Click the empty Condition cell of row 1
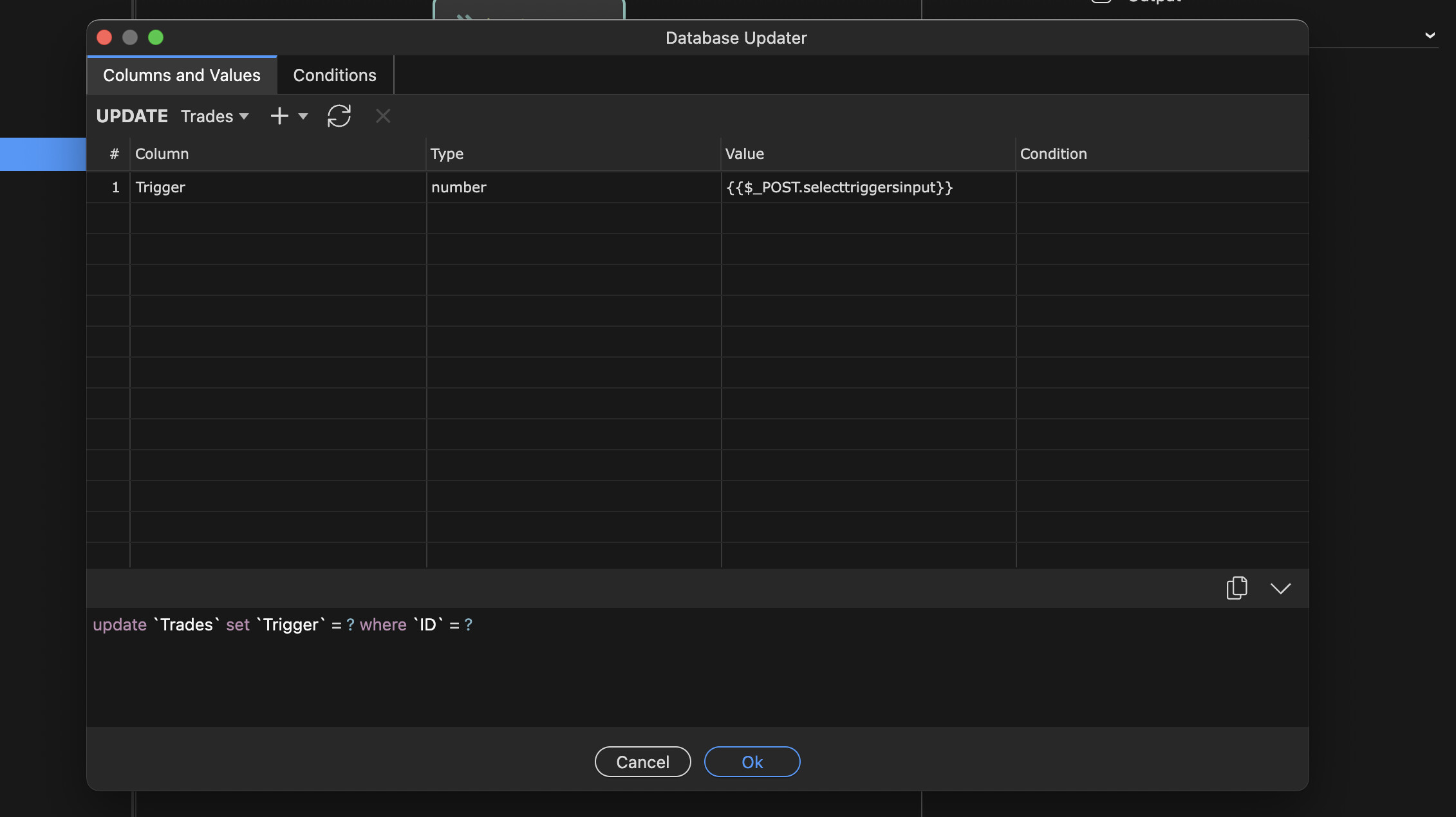The width and height of the screenshot is (1456, 817). [1161, 187]
